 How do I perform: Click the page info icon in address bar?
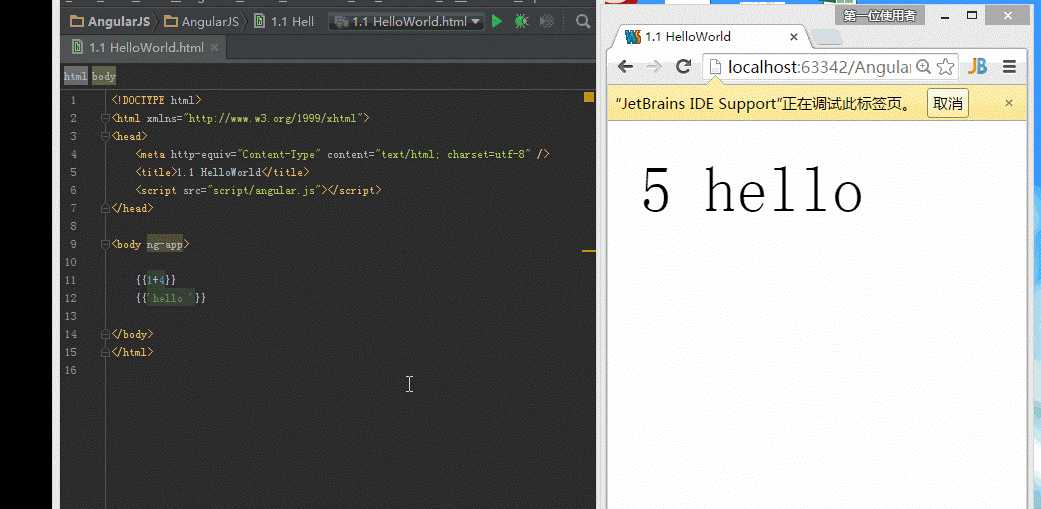click(x=715, y=66)
